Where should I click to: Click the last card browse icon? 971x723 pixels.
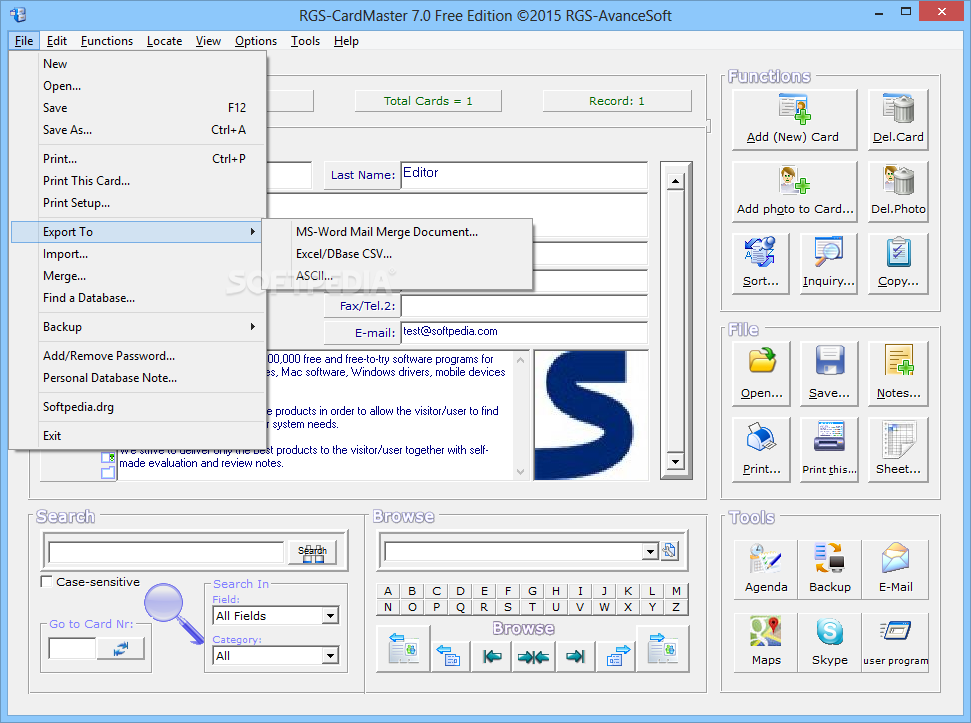663,649
